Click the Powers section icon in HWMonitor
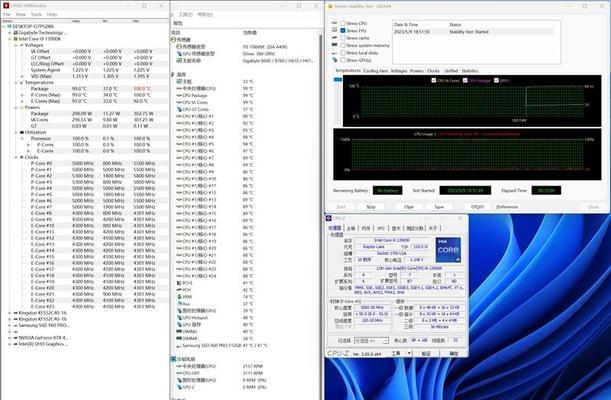The image size is (611, 400). [x=22, y=107]
